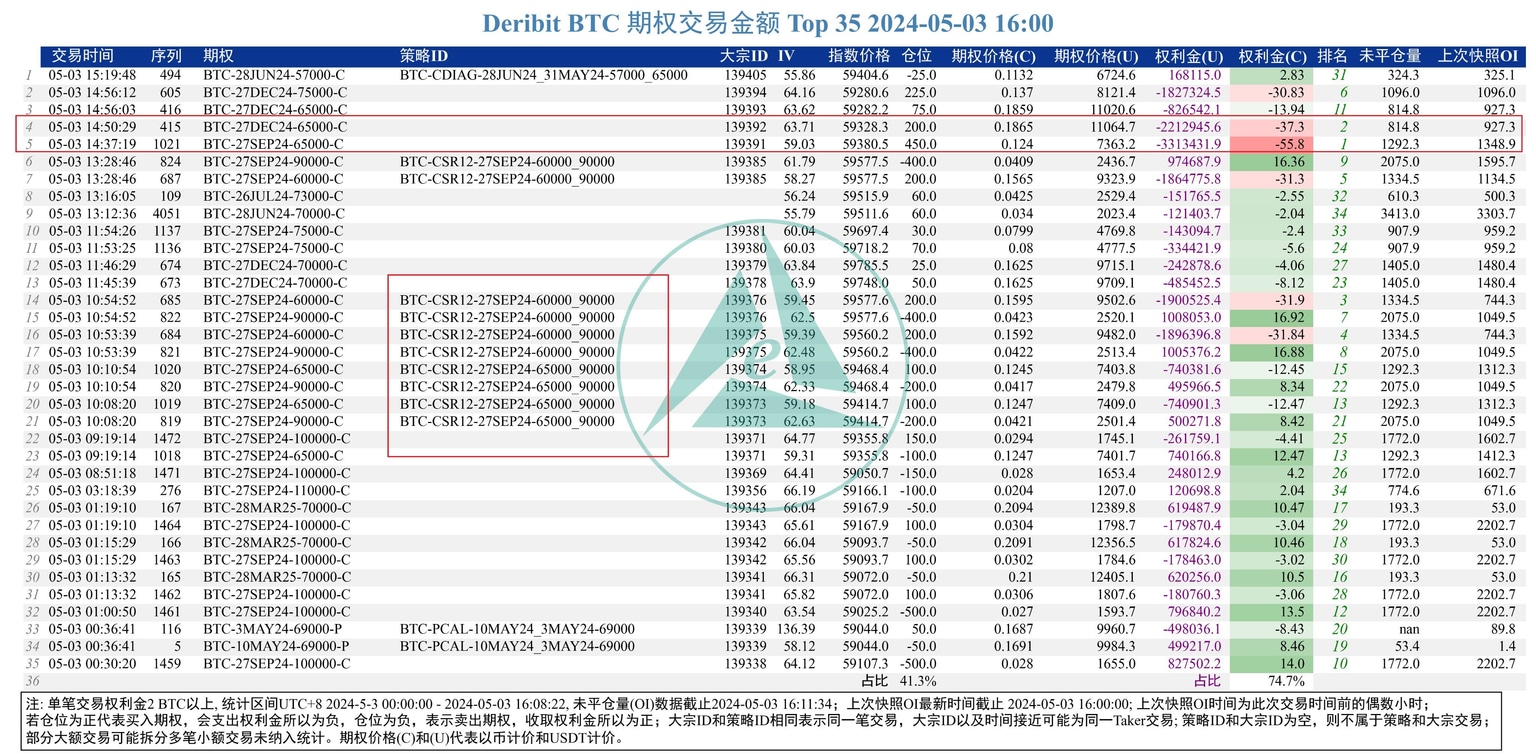This screenshot has height=756, width=1536.
Task: Click premium value 168115.0
Action: point(1194,75)
